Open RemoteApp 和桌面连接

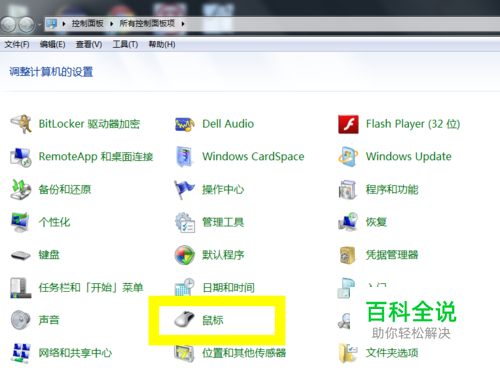click(x=82, y=157)
